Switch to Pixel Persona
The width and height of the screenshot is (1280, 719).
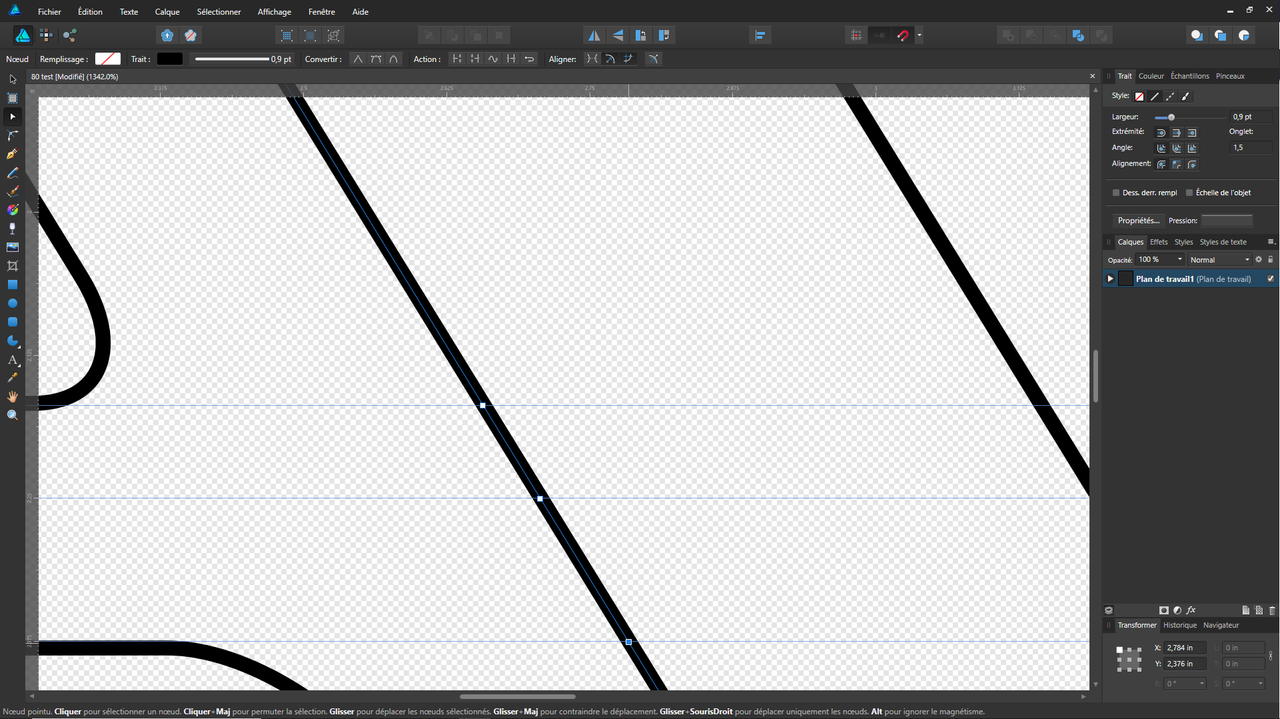(x=46, y=35)
